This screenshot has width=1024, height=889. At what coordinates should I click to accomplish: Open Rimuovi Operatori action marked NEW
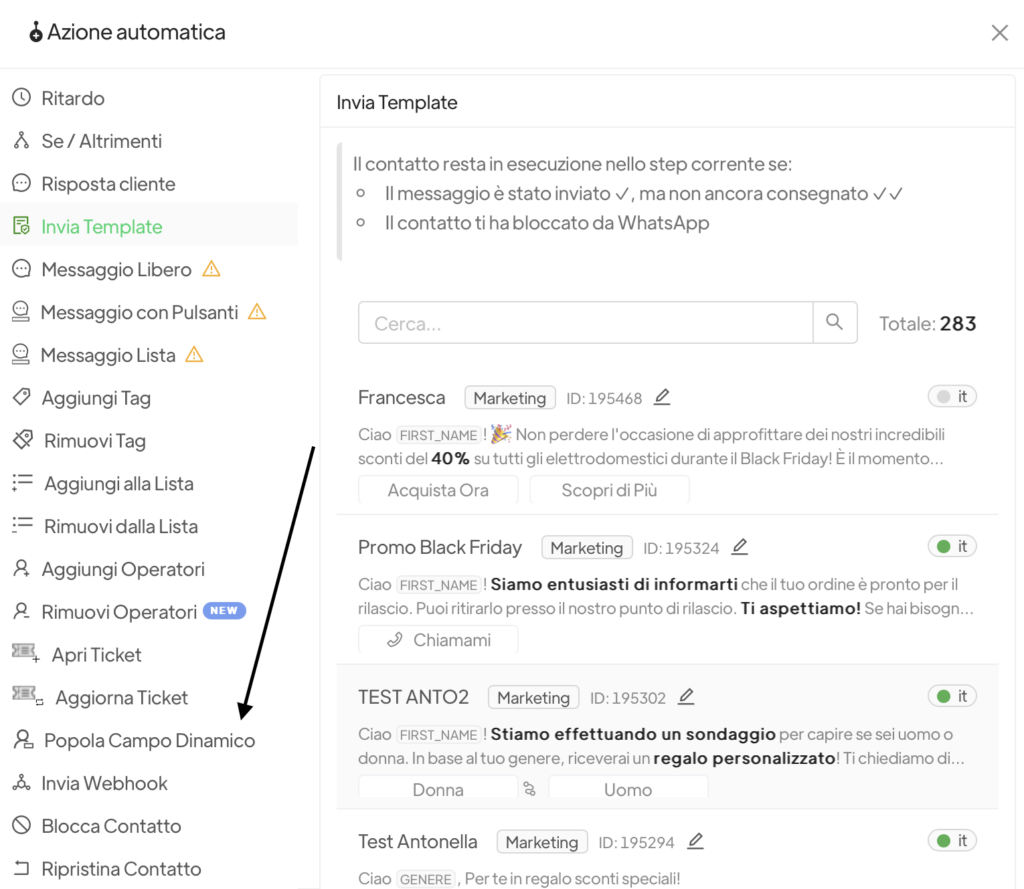click(119, 612)
